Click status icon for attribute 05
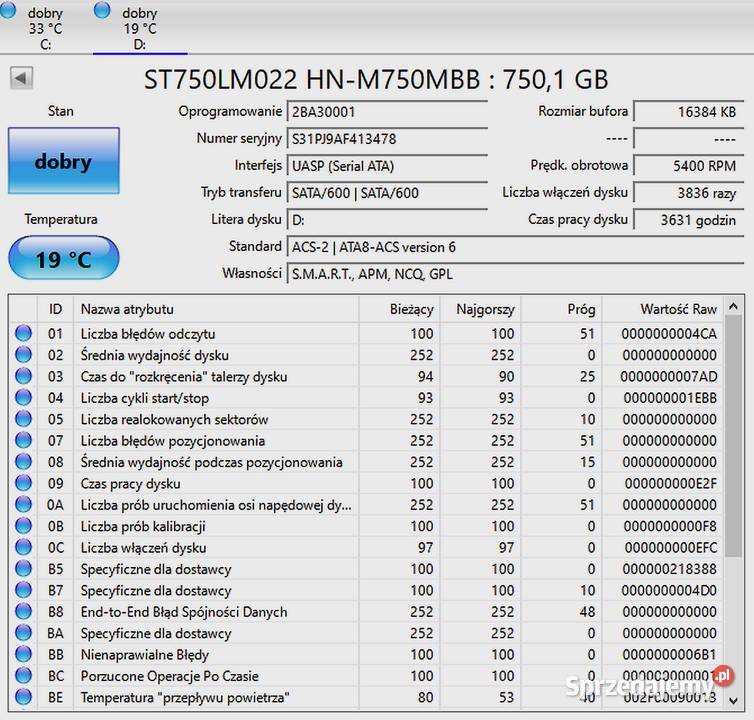Screen dimensions: 754x720 click(23, 418)
